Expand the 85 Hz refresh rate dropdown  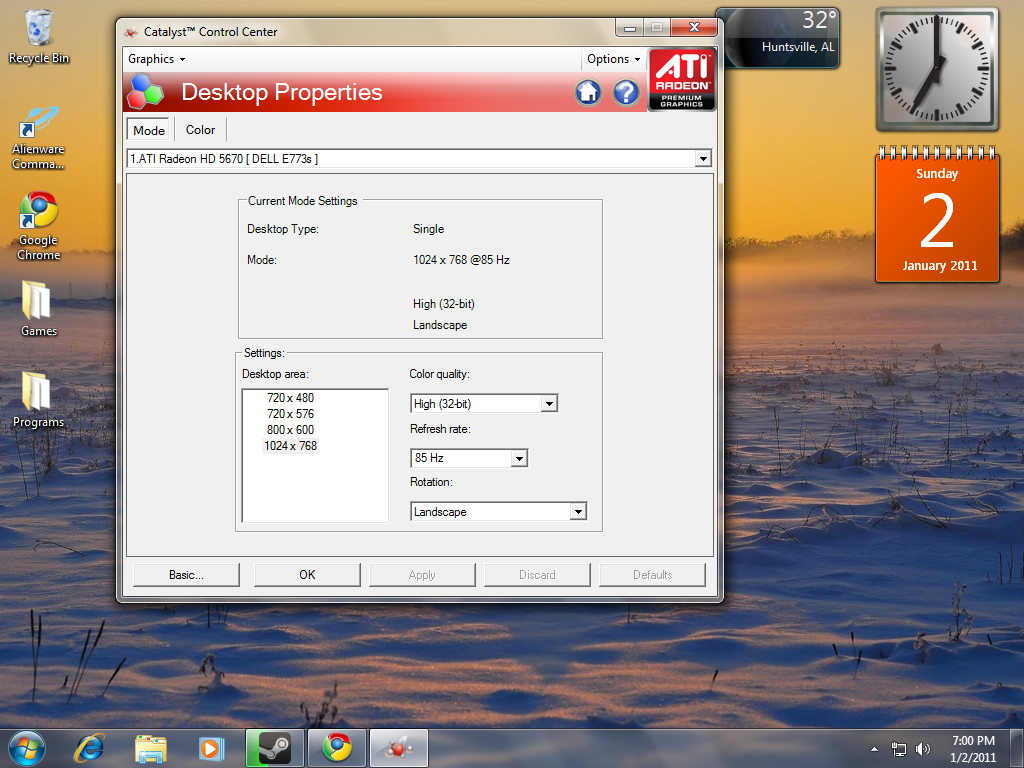519,458
